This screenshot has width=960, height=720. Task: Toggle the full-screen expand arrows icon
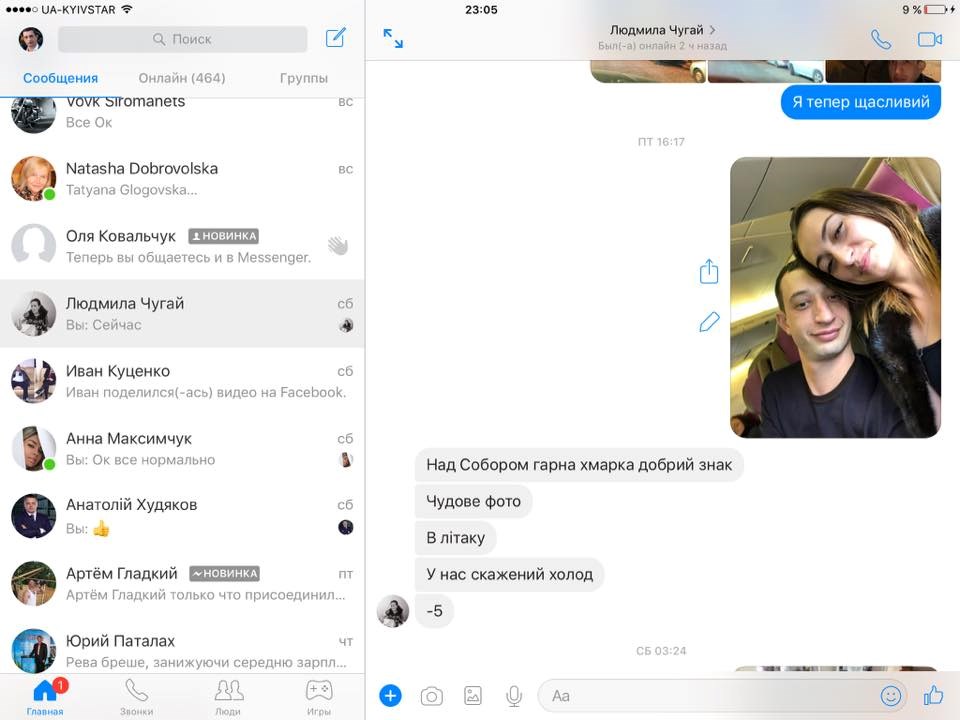click(393, 39)
